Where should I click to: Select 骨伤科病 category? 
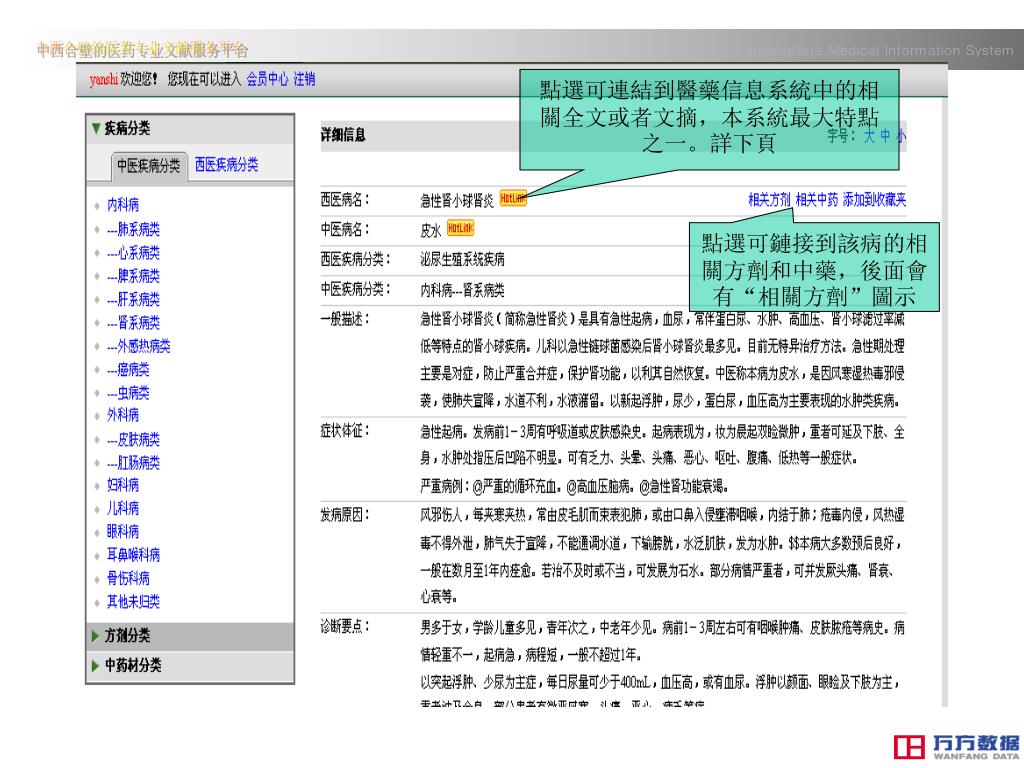point(128,579)
